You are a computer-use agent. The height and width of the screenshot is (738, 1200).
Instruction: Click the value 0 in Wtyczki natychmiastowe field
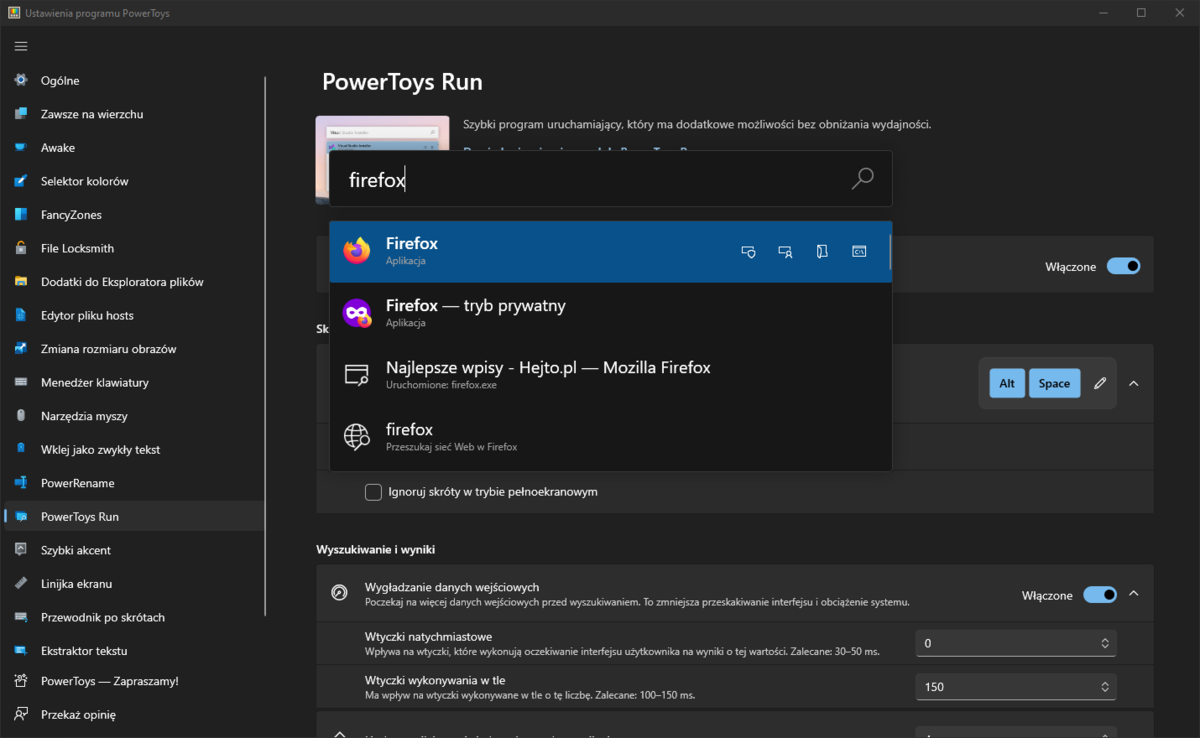pos(928,643)
